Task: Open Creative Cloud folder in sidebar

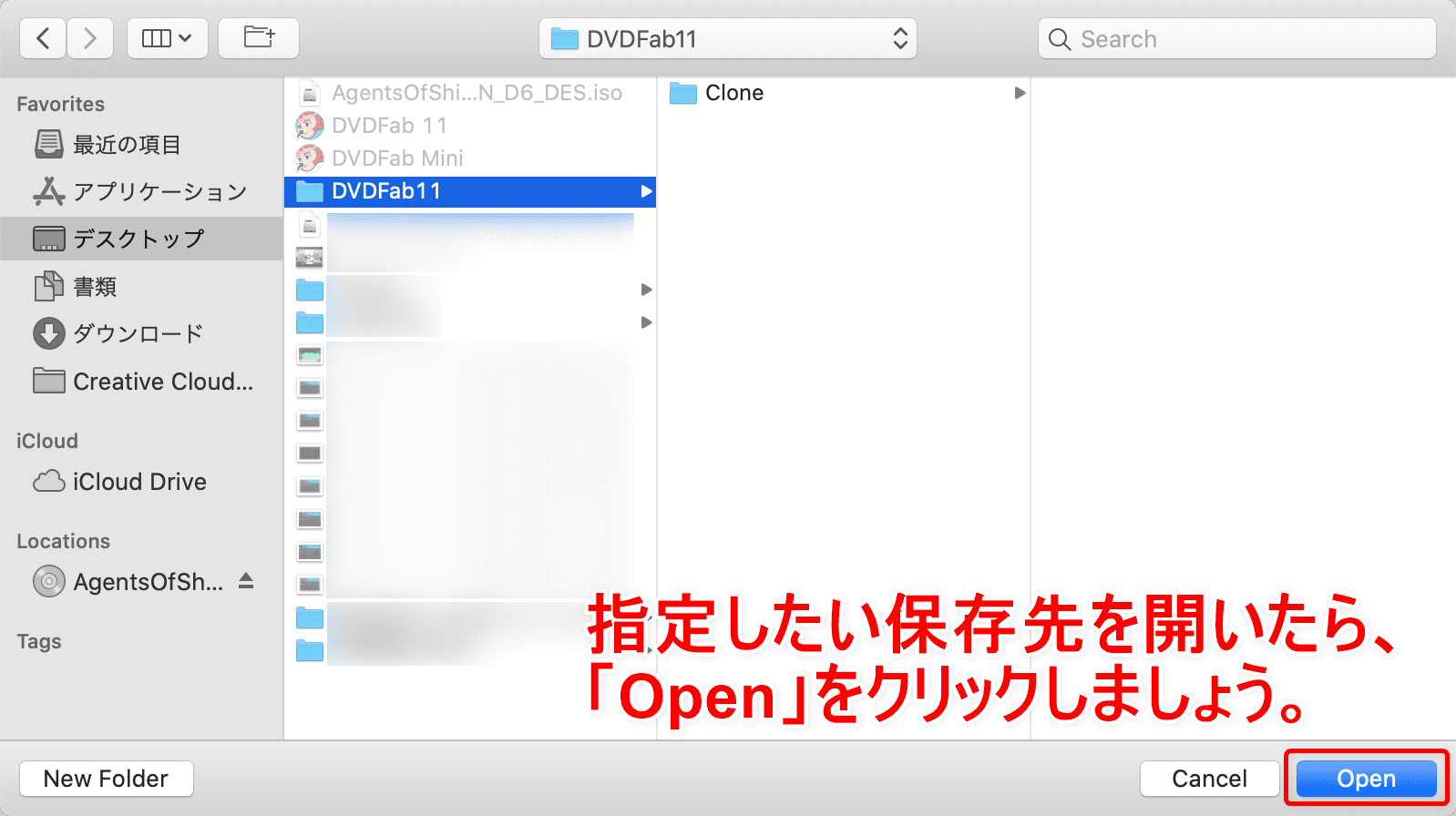Action: pyautogui.click(x=141, y=381)
